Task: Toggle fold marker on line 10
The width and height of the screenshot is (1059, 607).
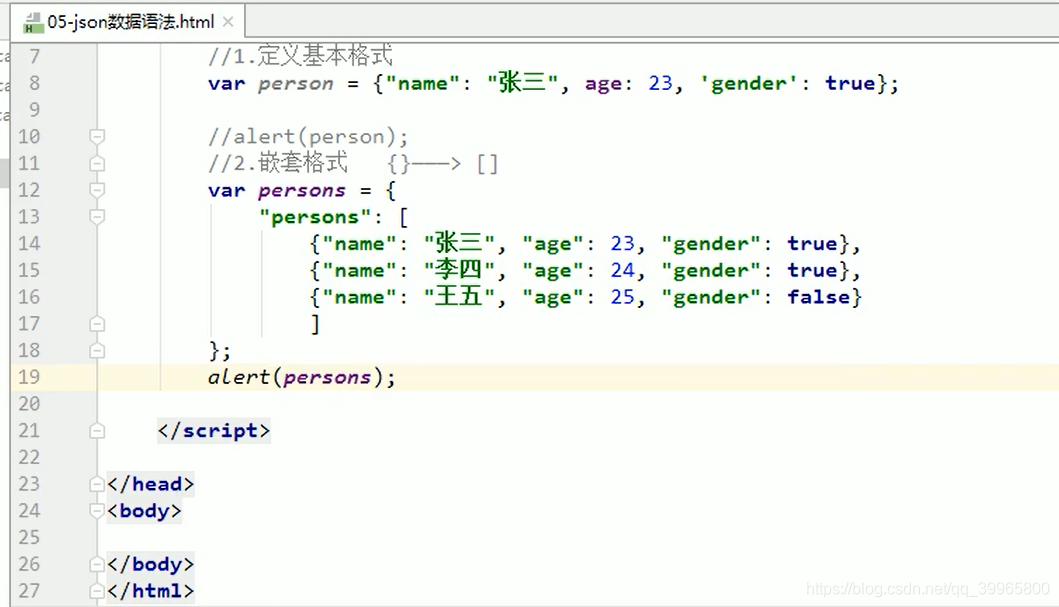Action: click(97, 137)
